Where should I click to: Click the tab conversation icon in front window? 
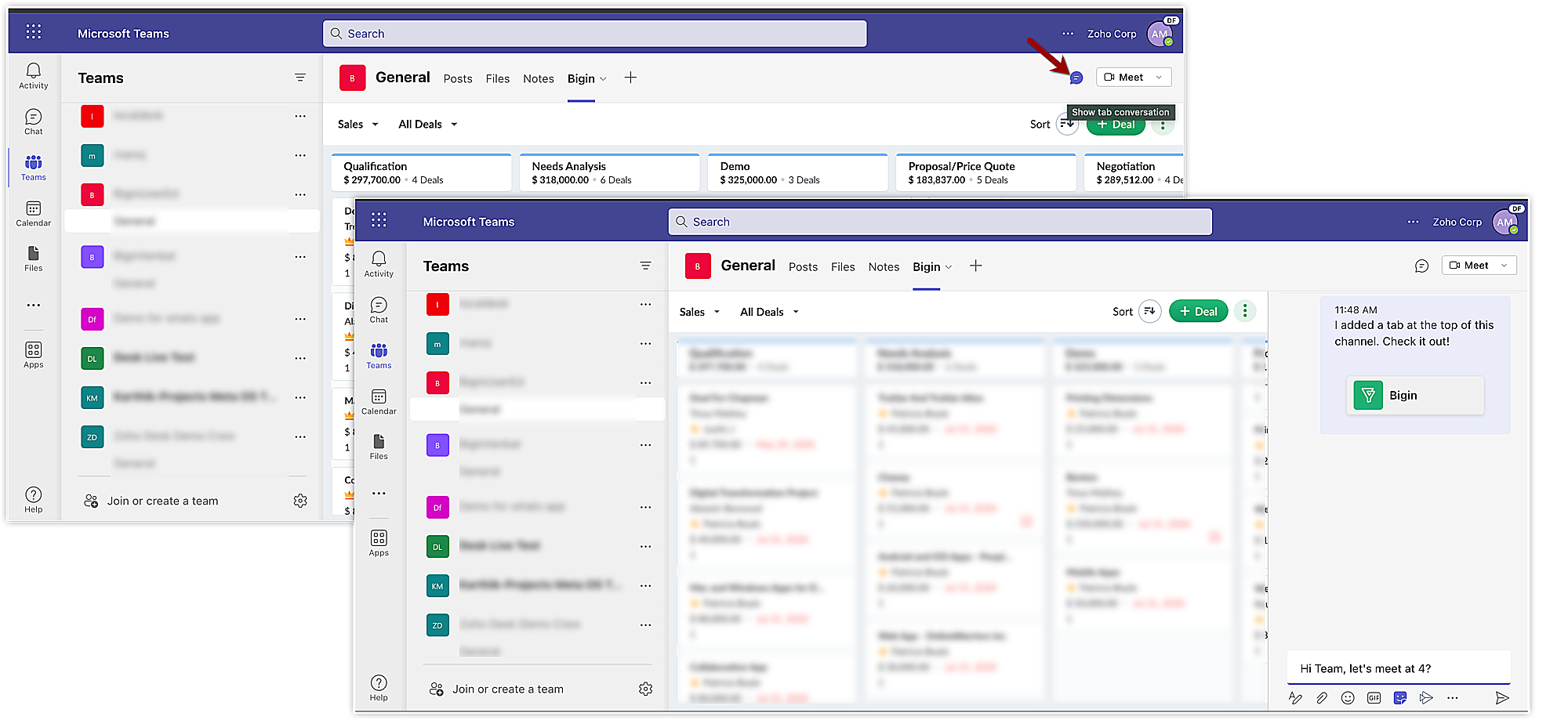tap(1421, 266)
